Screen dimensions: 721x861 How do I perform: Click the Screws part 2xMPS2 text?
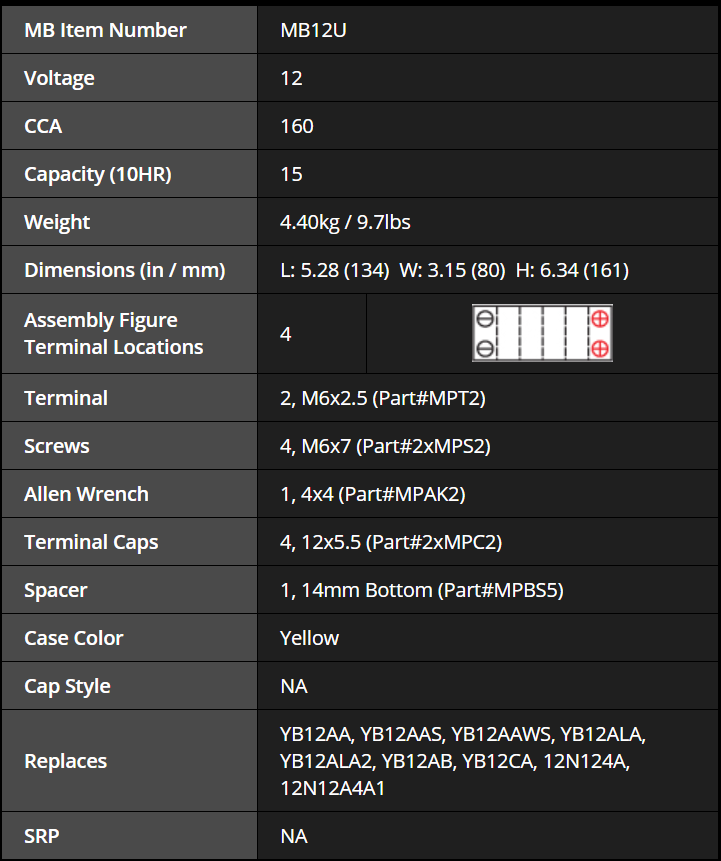[423, 446]
